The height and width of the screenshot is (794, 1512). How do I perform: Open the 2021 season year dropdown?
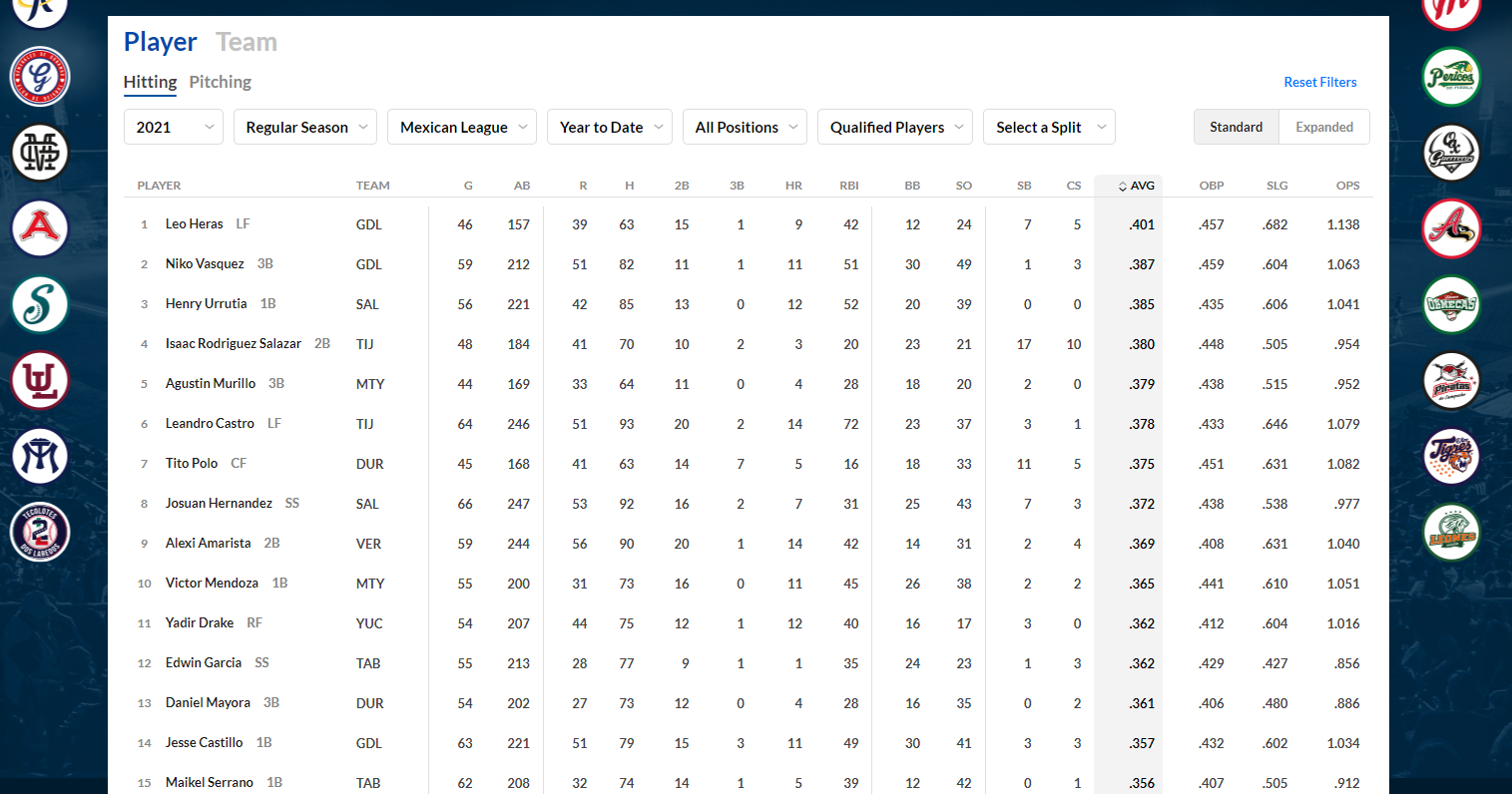174,127
